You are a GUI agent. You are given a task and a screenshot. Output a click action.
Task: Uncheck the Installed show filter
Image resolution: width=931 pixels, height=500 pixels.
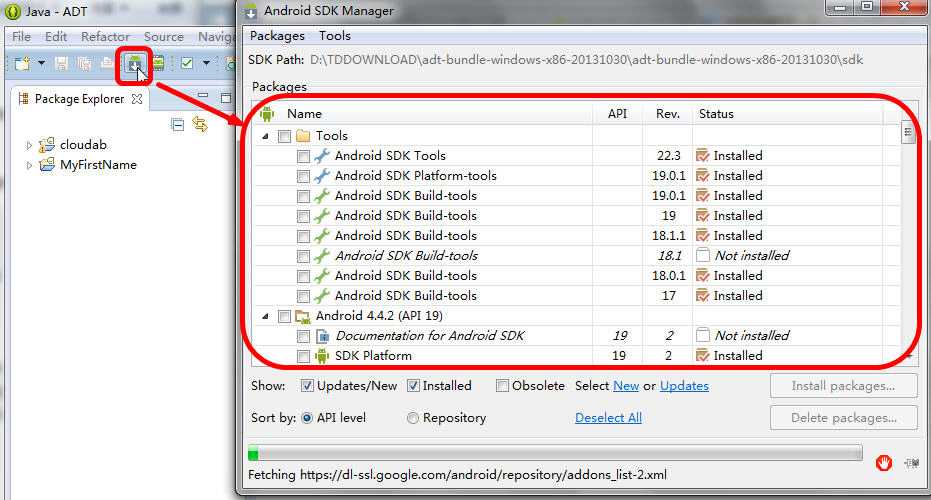click(413, 386)
